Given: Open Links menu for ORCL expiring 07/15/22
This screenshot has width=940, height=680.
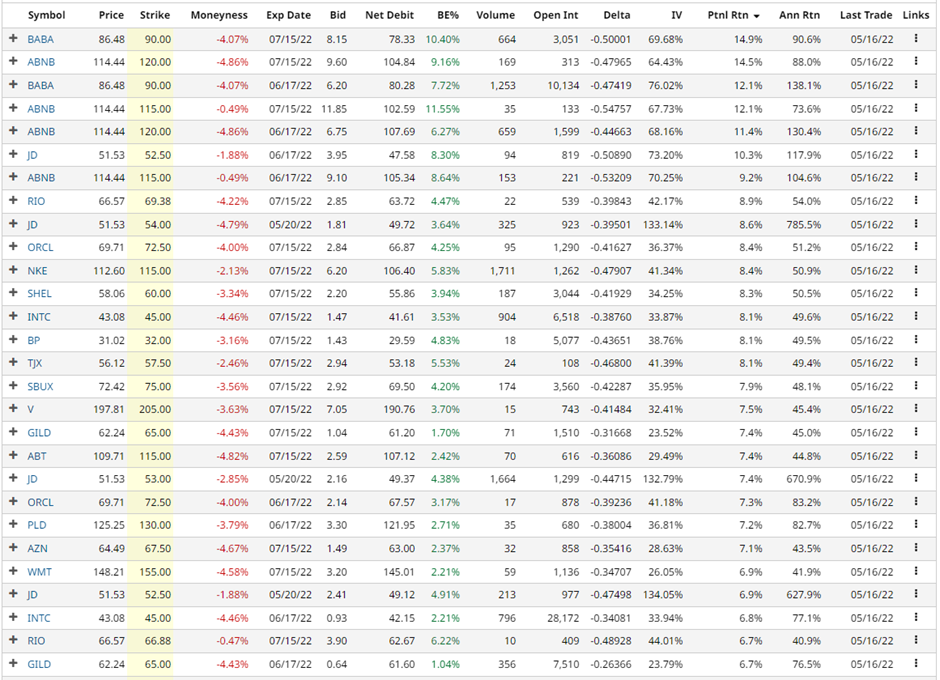Looking at the screenshot, I should tap(915, 246).
